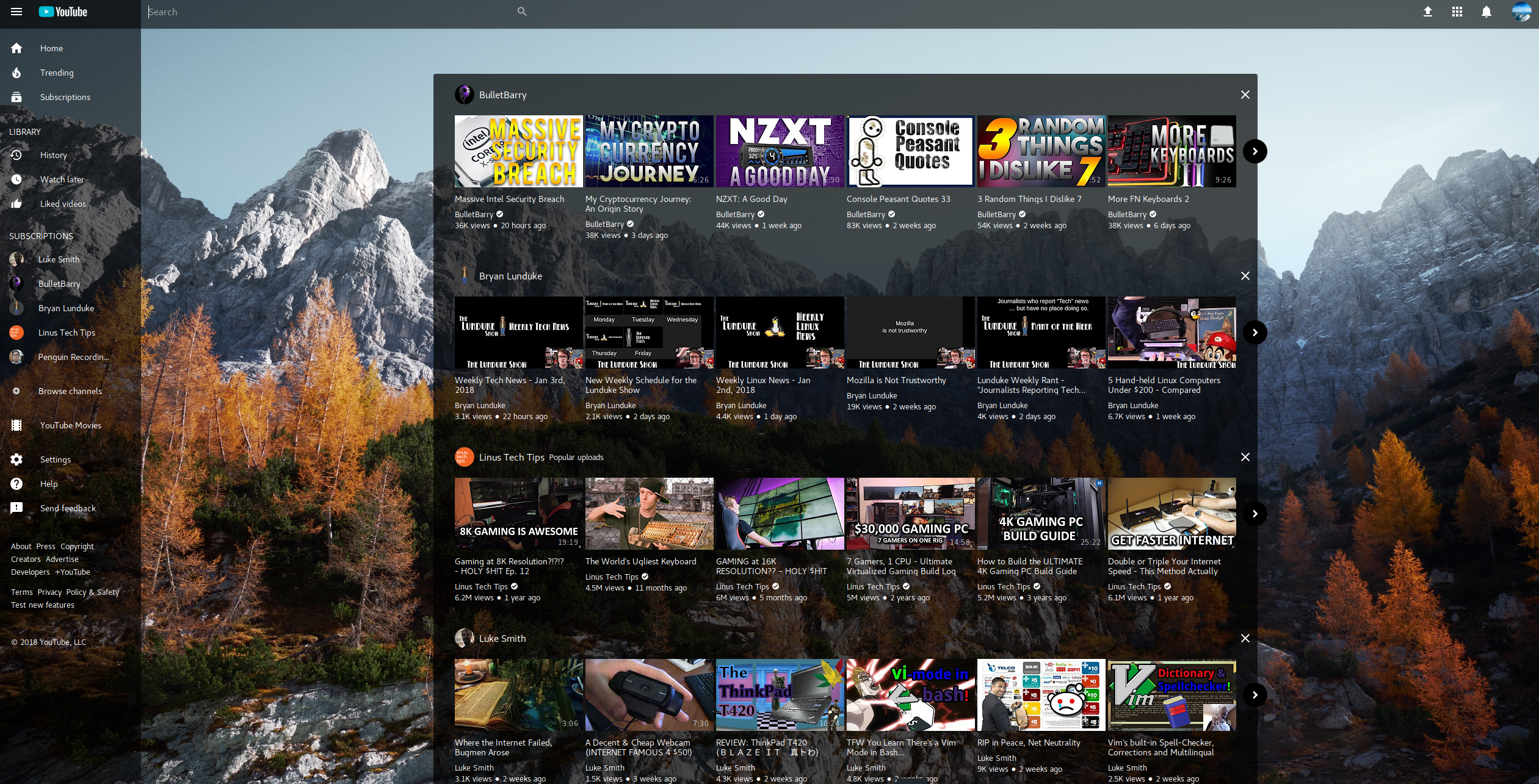Click the Policy & Safety footer link
1539x784 pixels.
click(93, 592)
